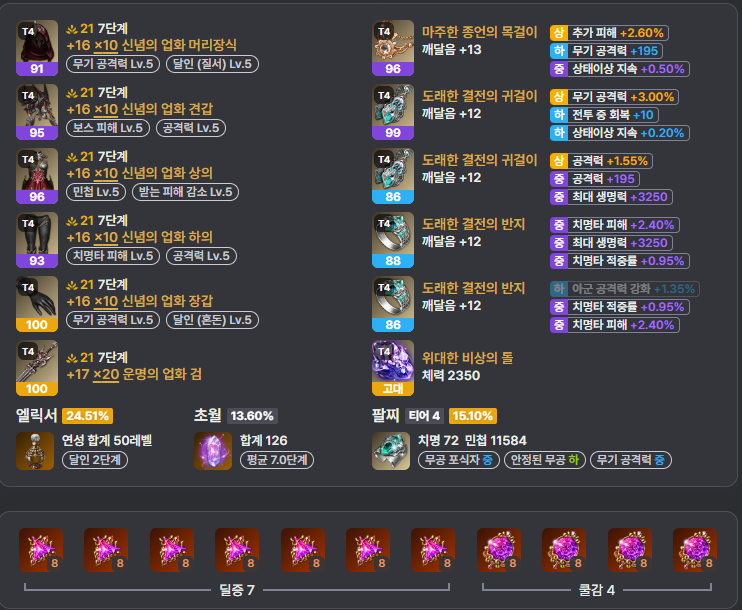Click the 아군 공격력 강화 +1.35% effect

625,289
